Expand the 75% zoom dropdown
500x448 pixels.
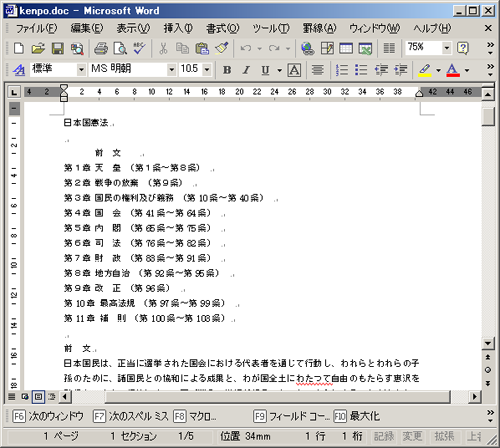[447, 48]
